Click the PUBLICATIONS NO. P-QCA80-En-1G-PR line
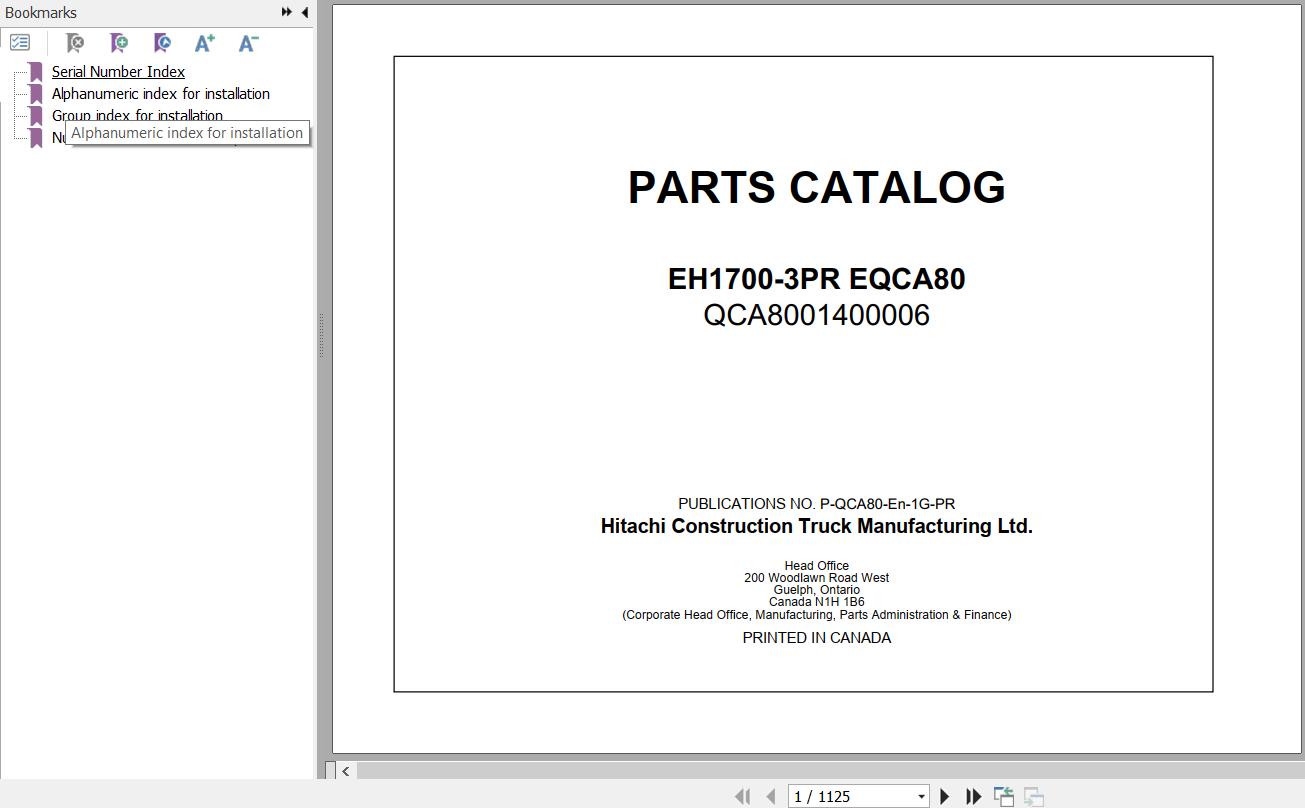The width and height of the screenshot is (1305, 808). [x=816, y=504]
